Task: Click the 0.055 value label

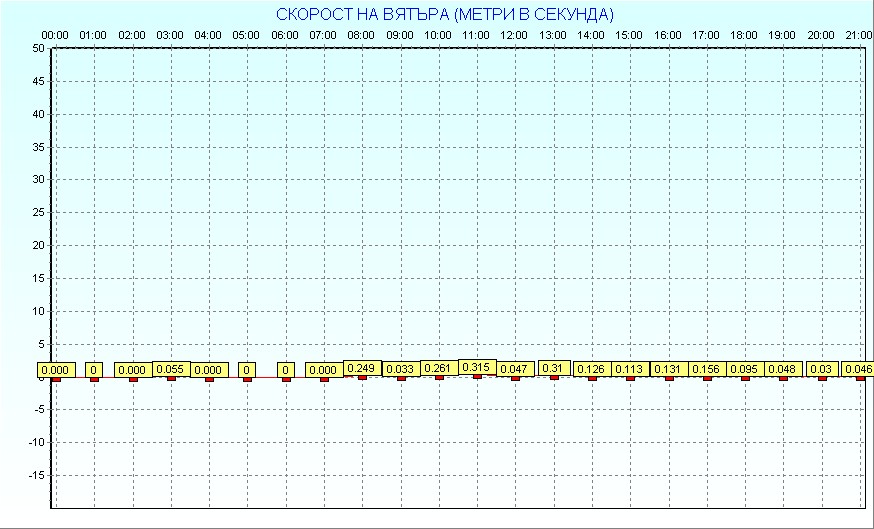Action: click(x=171, y=369)
